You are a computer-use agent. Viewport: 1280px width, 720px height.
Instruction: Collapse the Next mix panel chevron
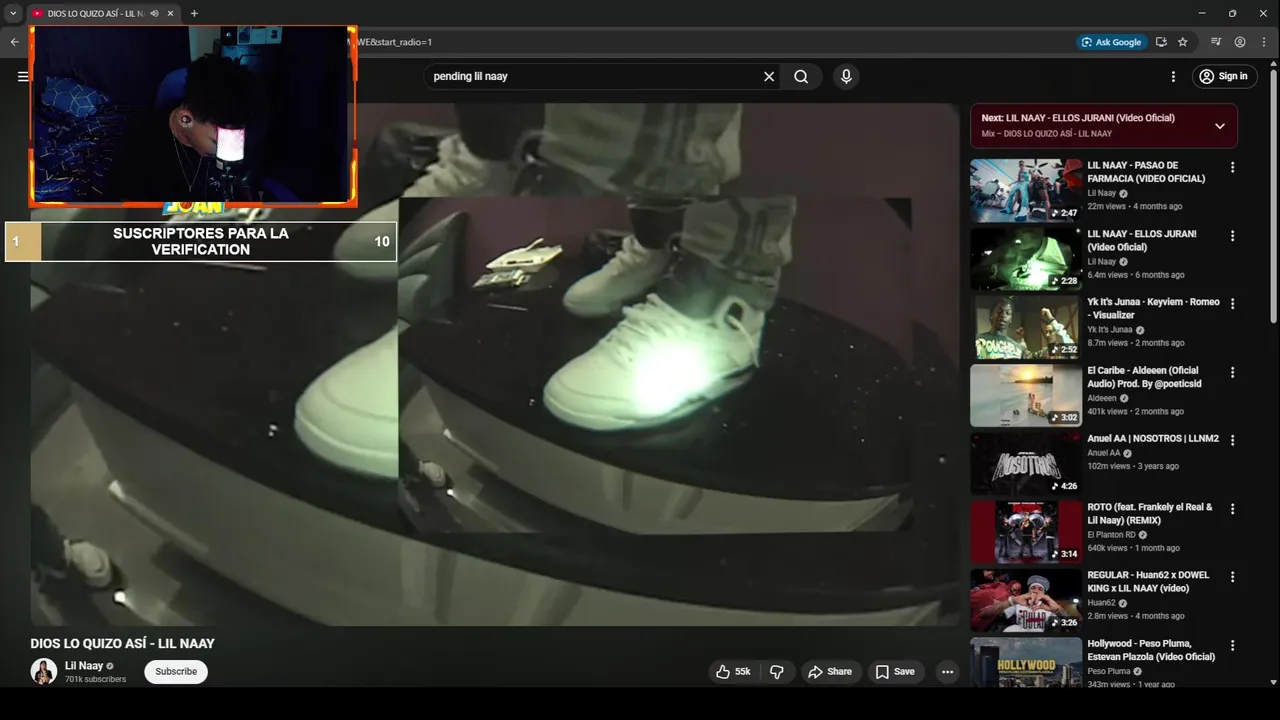point(1220,126)
